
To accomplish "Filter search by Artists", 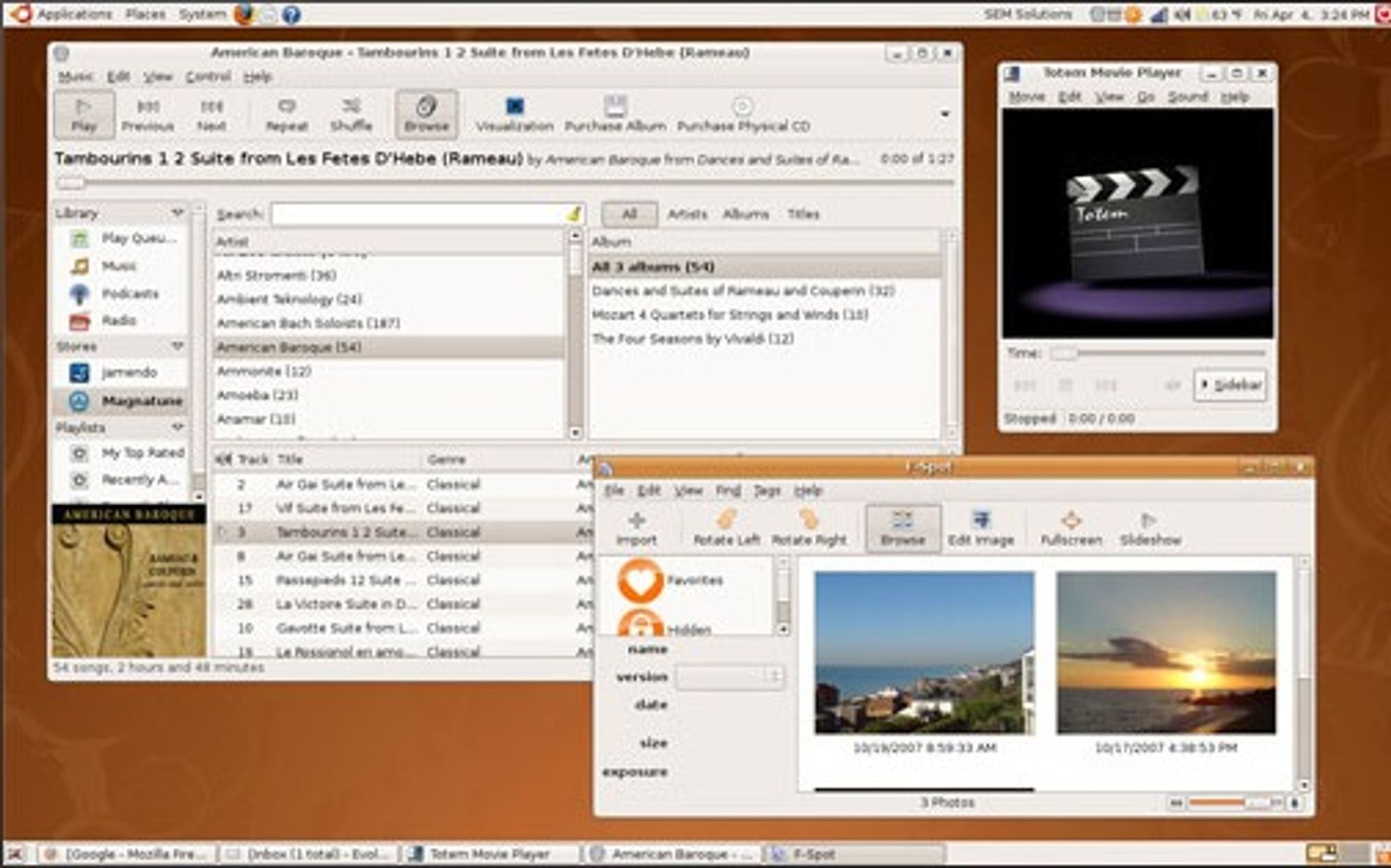I will point(687,214).
